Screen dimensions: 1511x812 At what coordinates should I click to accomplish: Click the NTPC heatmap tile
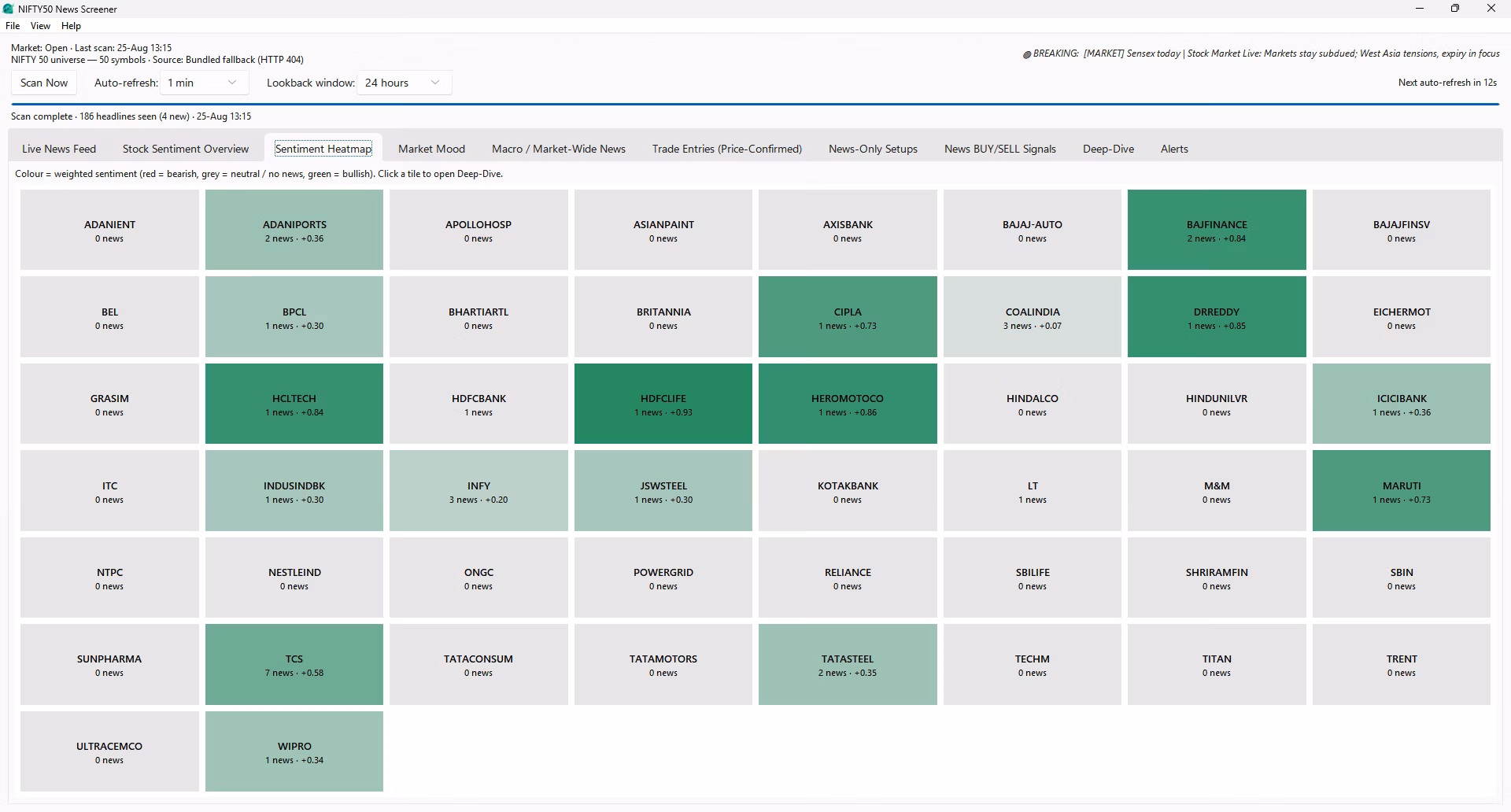click(x=109, y=578)
